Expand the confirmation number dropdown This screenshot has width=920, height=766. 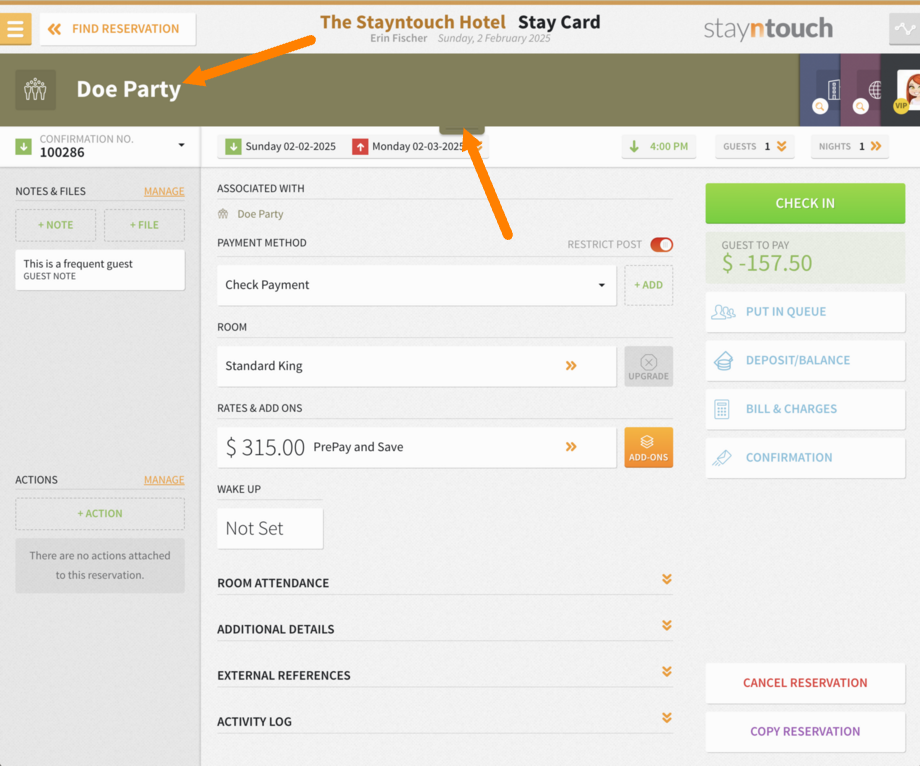point(181,145)
